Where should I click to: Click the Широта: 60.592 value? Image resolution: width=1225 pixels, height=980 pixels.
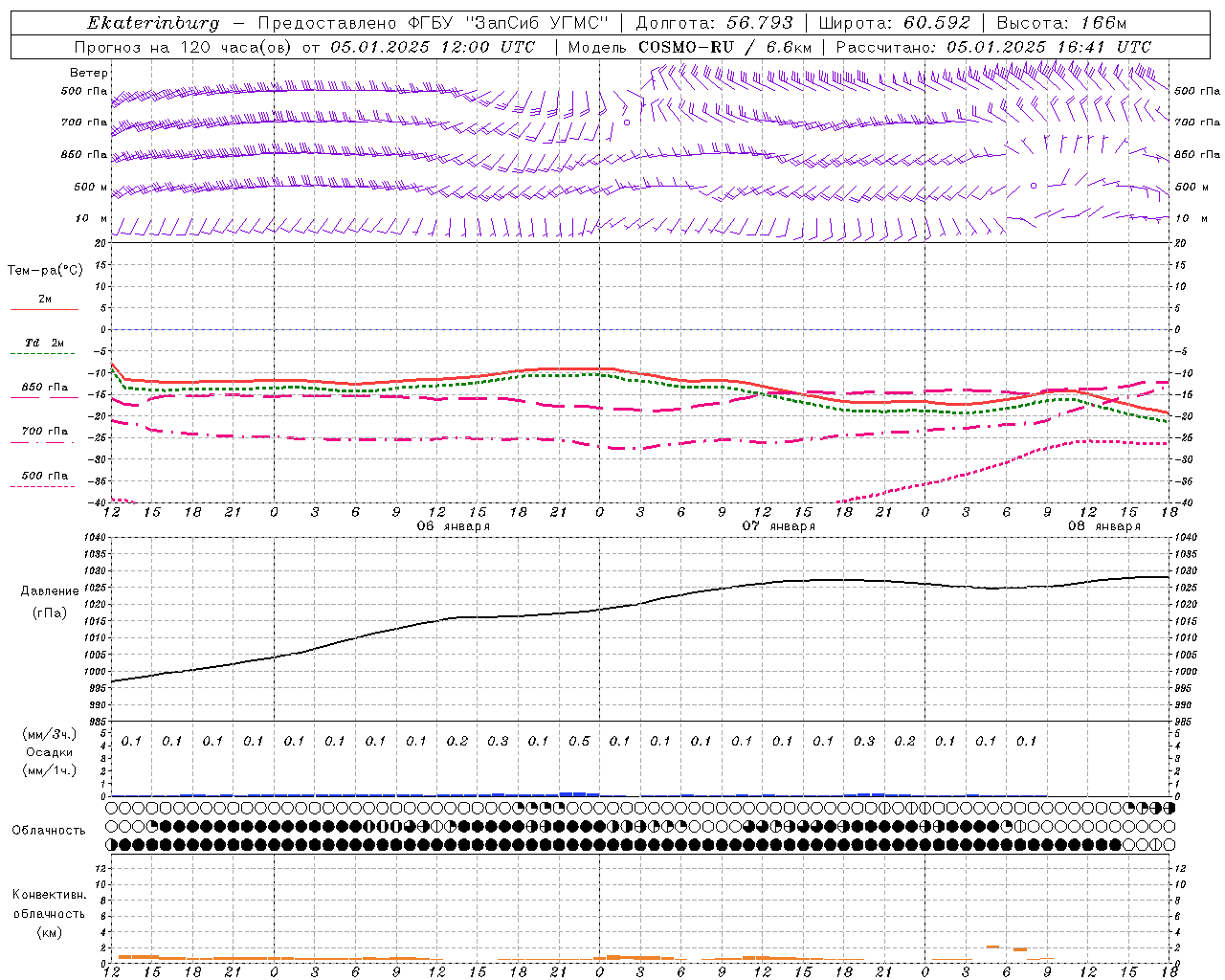894,23
